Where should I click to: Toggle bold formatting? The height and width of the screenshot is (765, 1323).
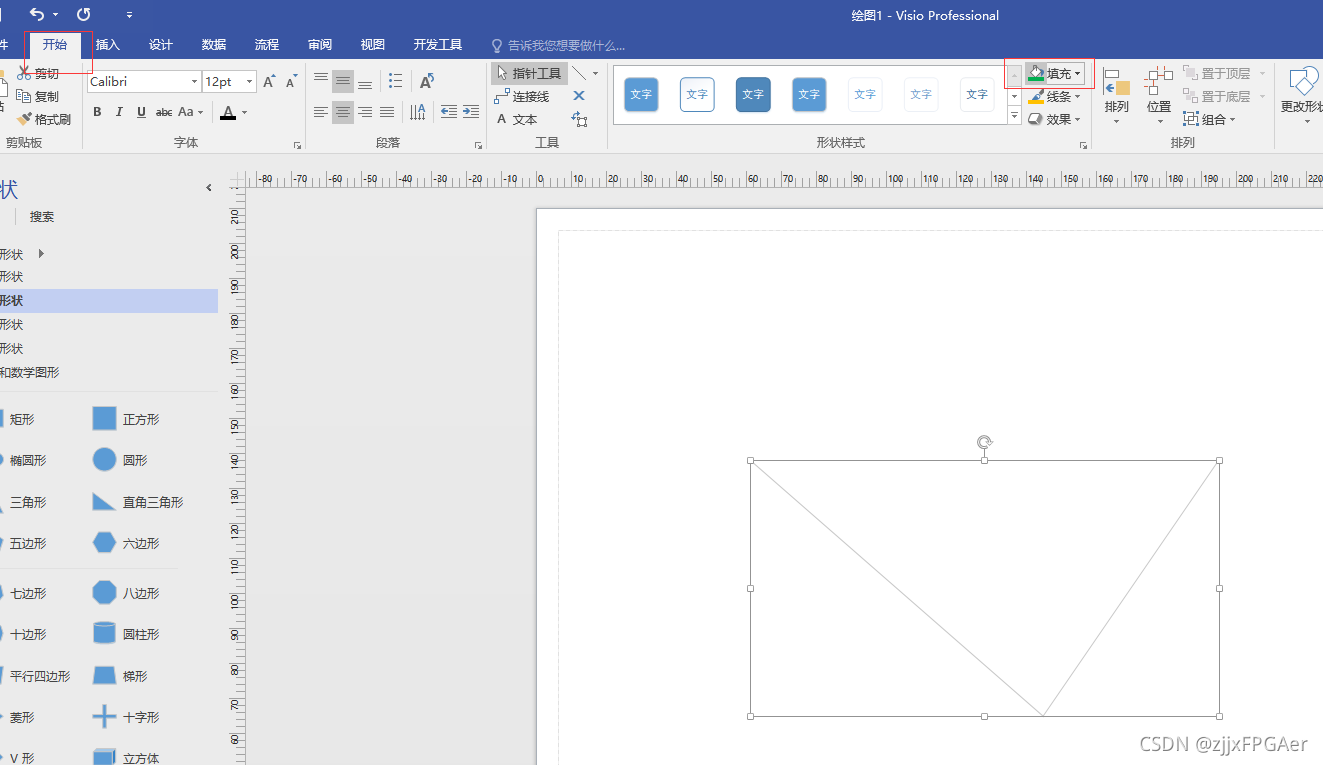[x=97, y=112]
